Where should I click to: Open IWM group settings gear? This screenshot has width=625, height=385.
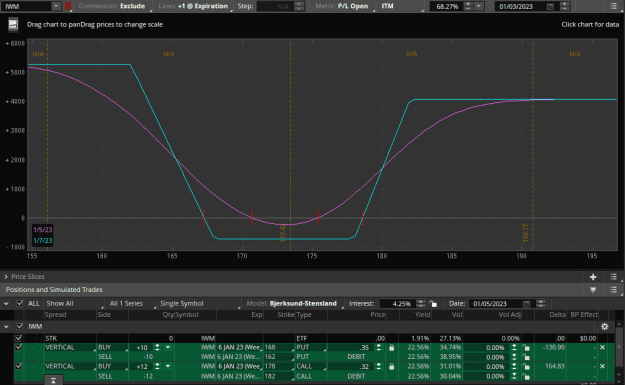tap(605, 326)
